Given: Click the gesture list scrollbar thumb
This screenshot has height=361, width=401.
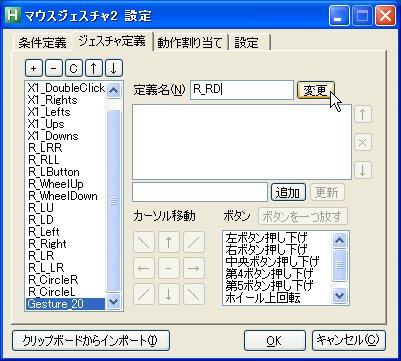Looking at the screenshot, I should click(114, 201).
